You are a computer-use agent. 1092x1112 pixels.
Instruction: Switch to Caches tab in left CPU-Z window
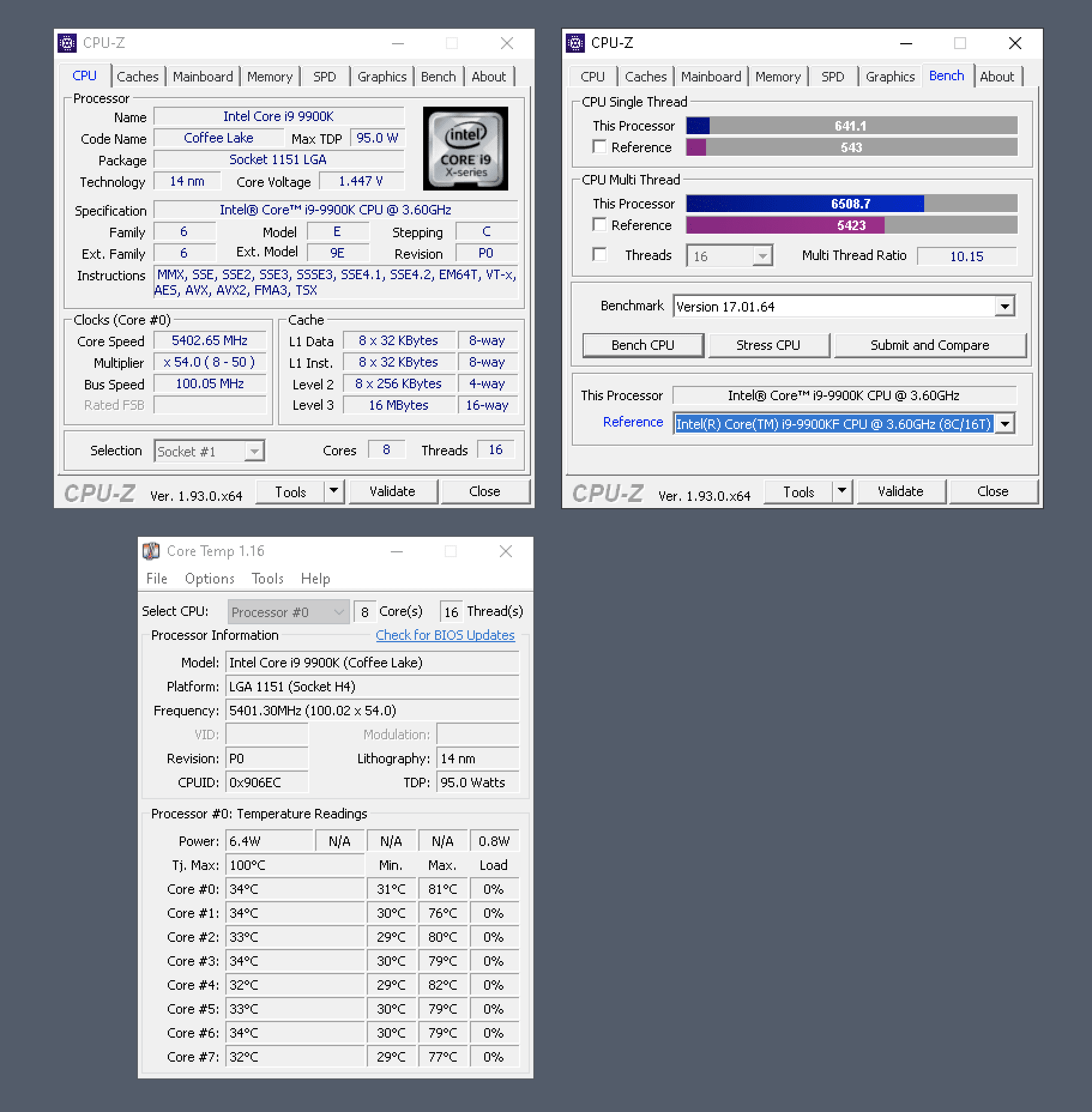point(138,77)
